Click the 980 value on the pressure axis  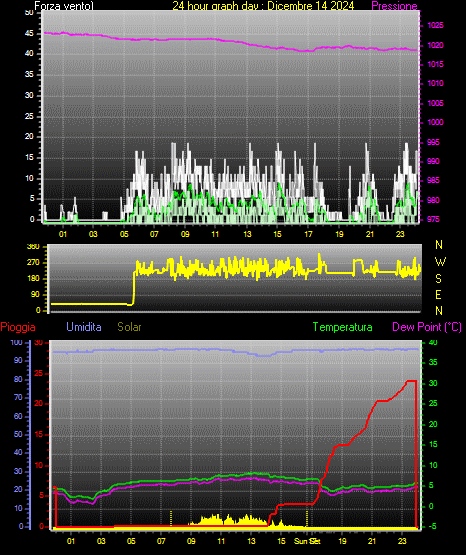click(x=433, y=200)
